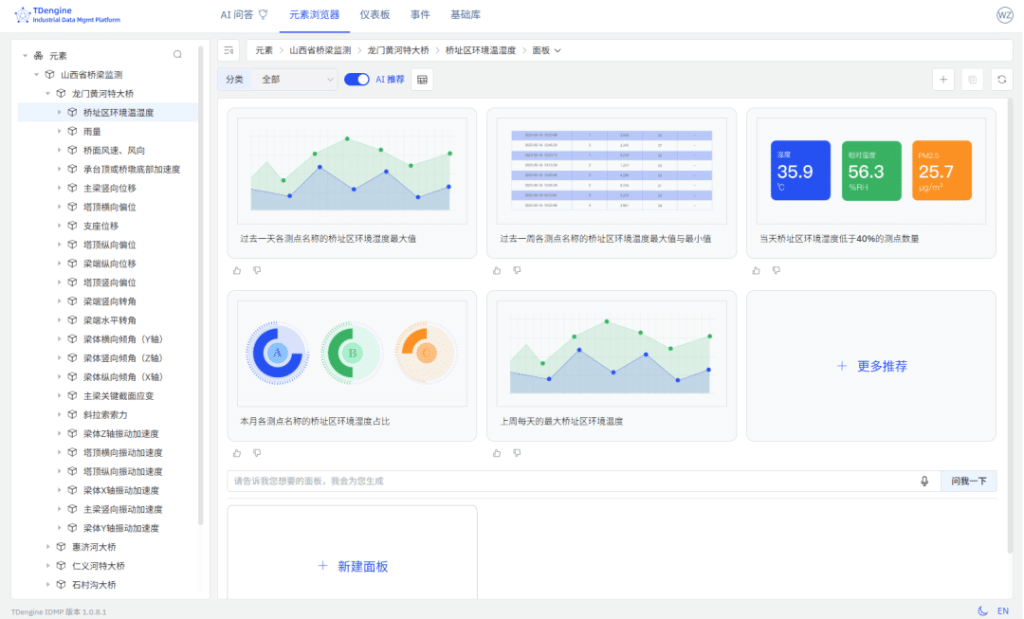This screenshot has height=619, width=1024.
Task: Select 桥面风速、风向 tree item
Action: (114, 150)
